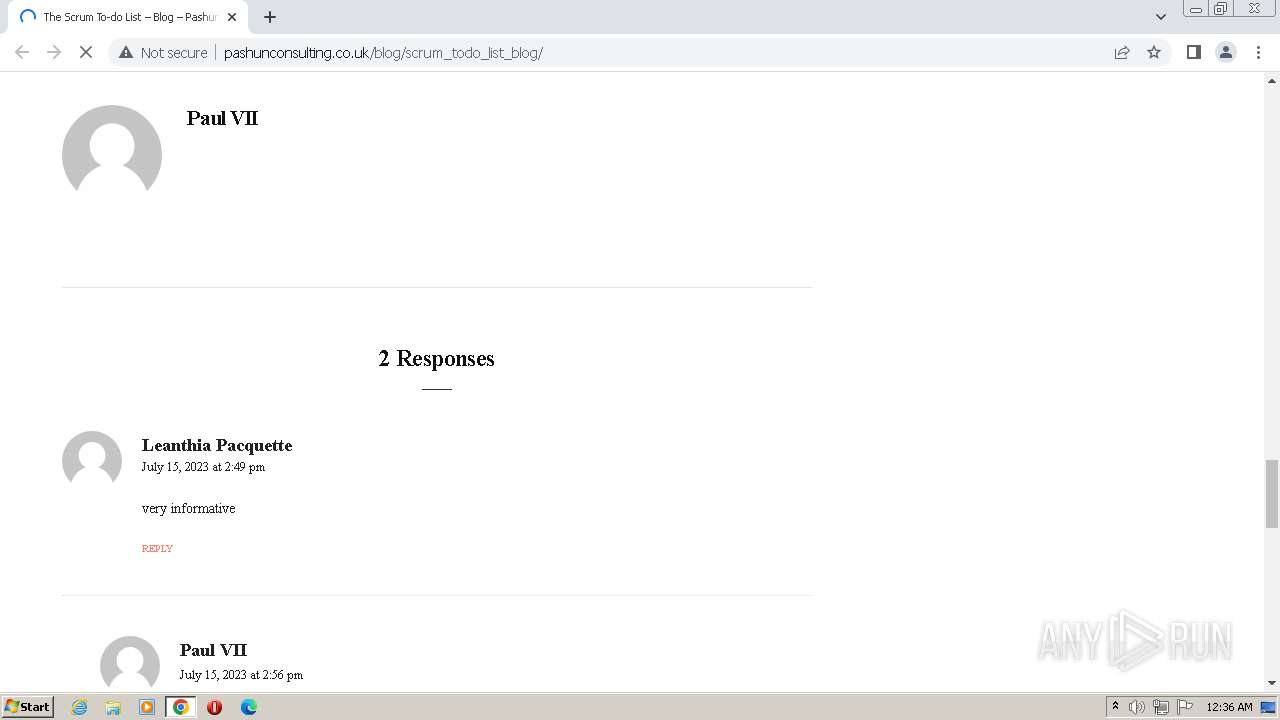The image size is (1280, 720).
Task: Open the Windows Start menu
Action: coord(28,706)
